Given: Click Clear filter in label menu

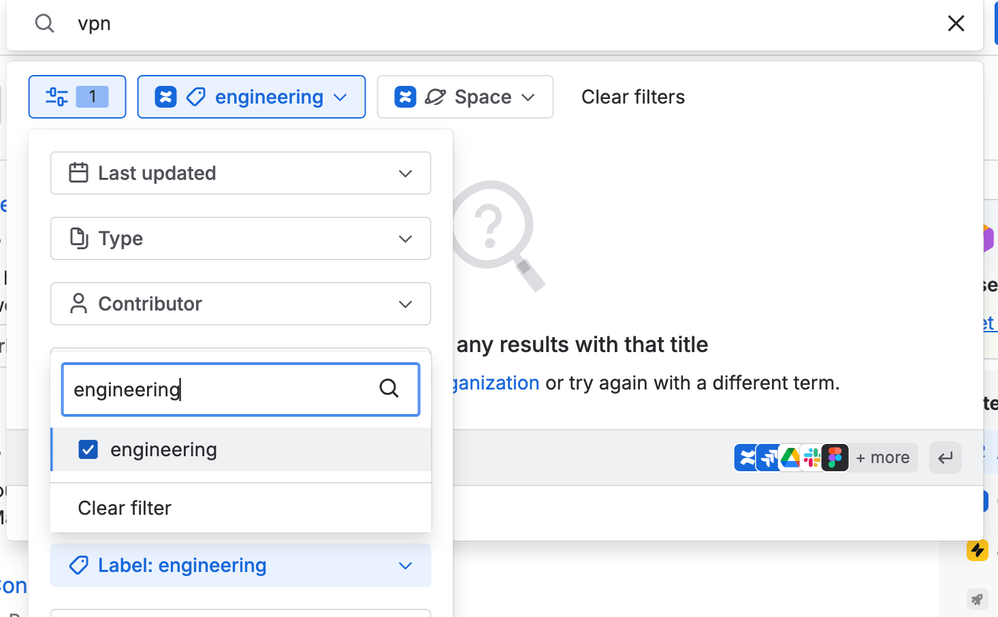Looking at the screenshot, I should (125, 508).
